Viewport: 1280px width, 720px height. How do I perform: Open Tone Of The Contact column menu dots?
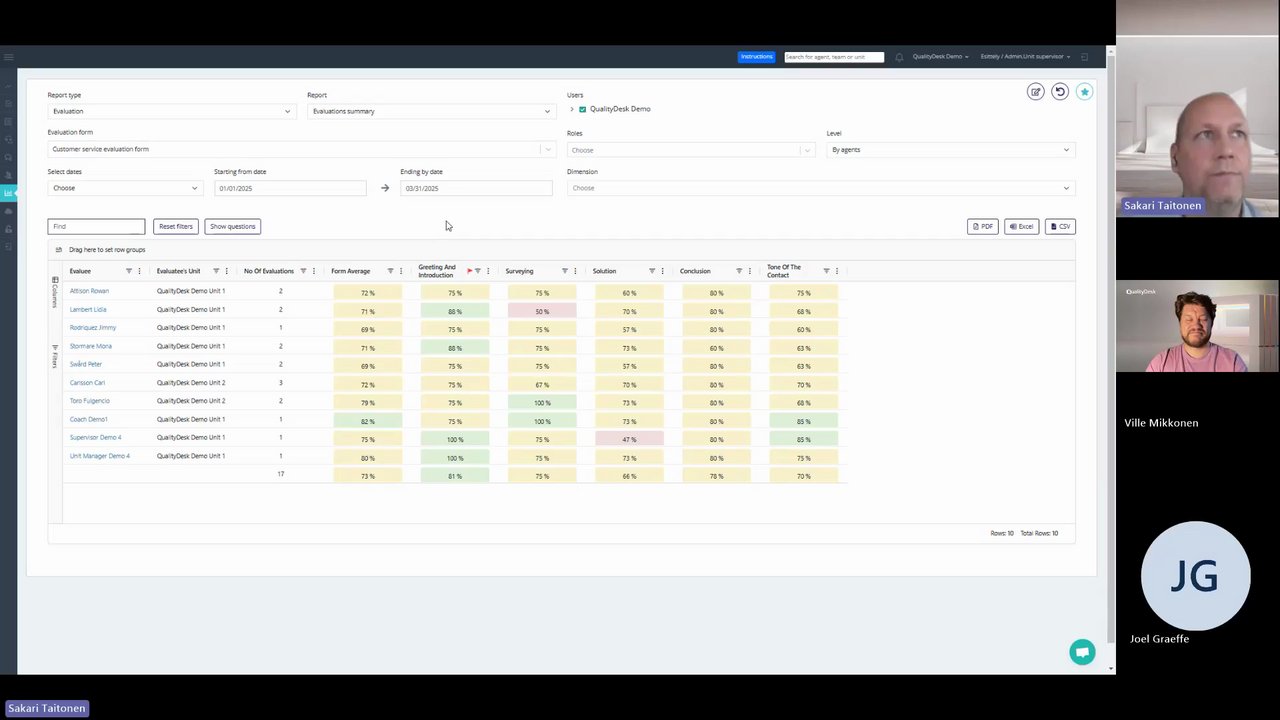pos(837,271)
